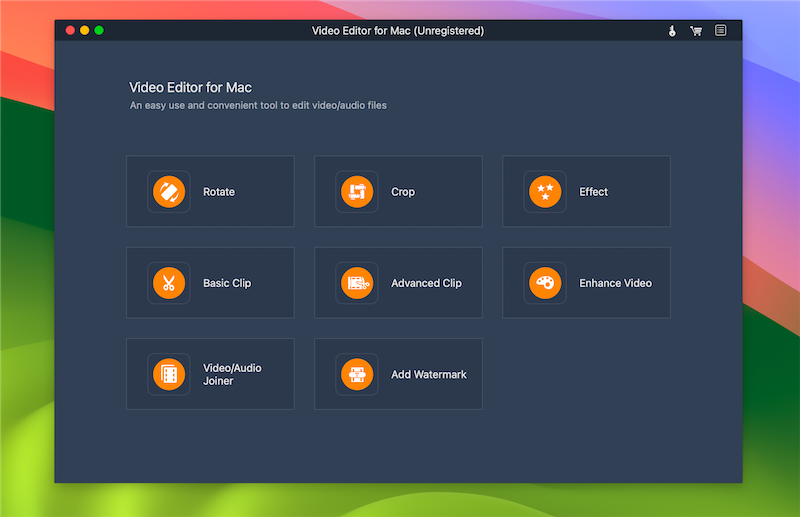Click the Video/Audio Joiner icon
Image resolution: width=800 pixels, height=517 pixels.
click(169, 374)
